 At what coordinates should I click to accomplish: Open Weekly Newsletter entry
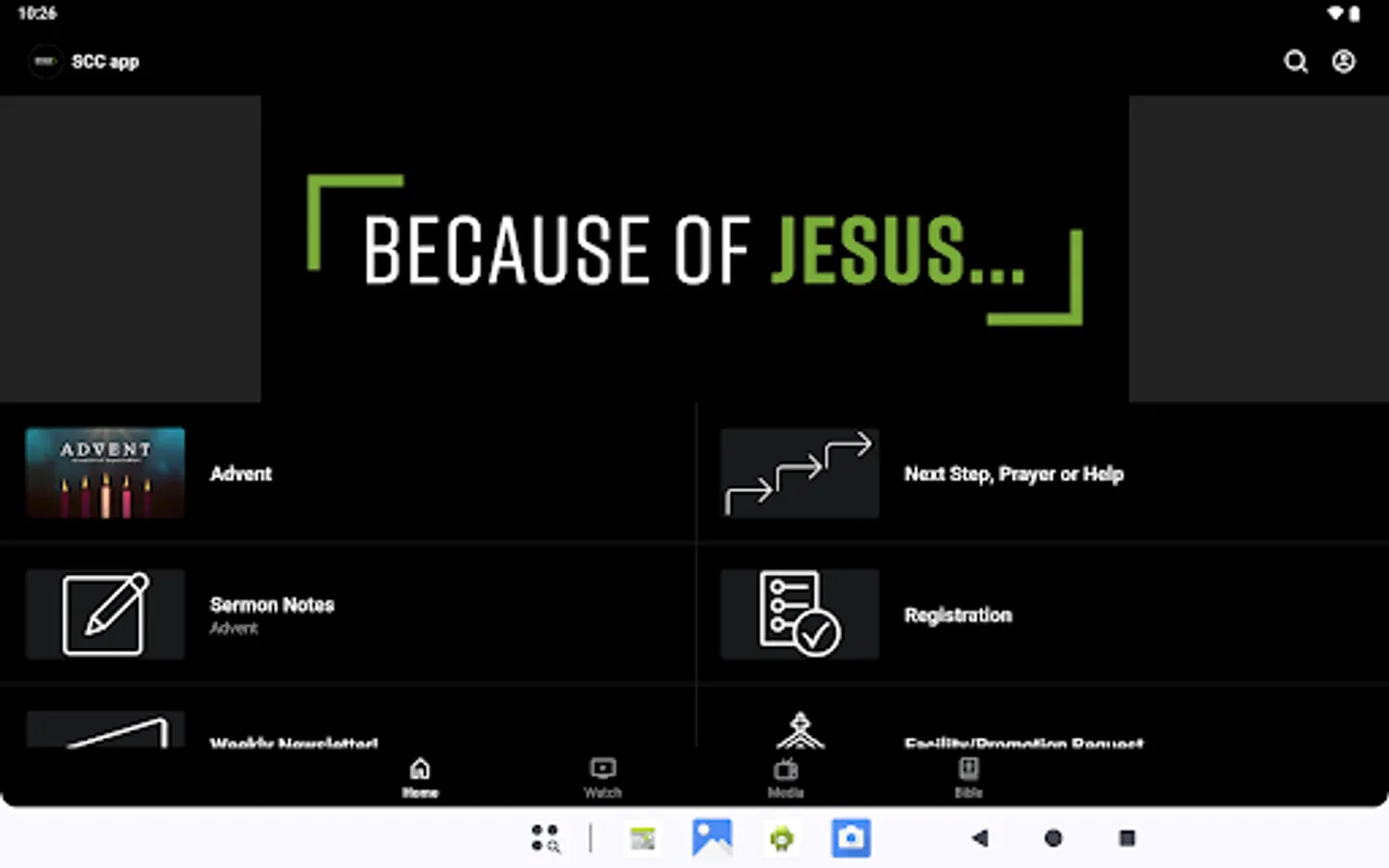pyautogui.click(x=347, y=733)
